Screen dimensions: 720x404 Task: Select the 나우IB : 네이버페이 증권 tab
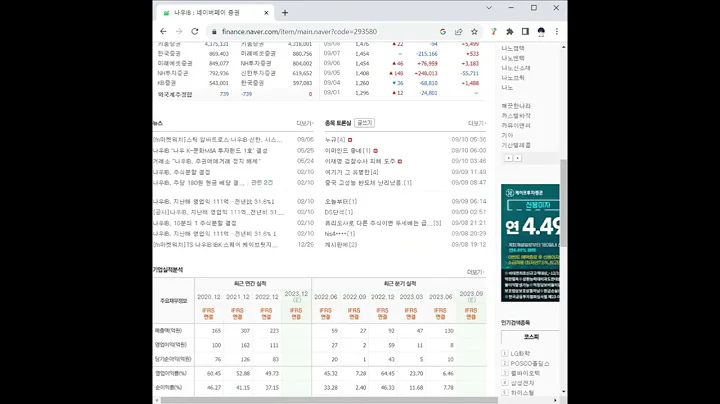[x=215, y=13]
